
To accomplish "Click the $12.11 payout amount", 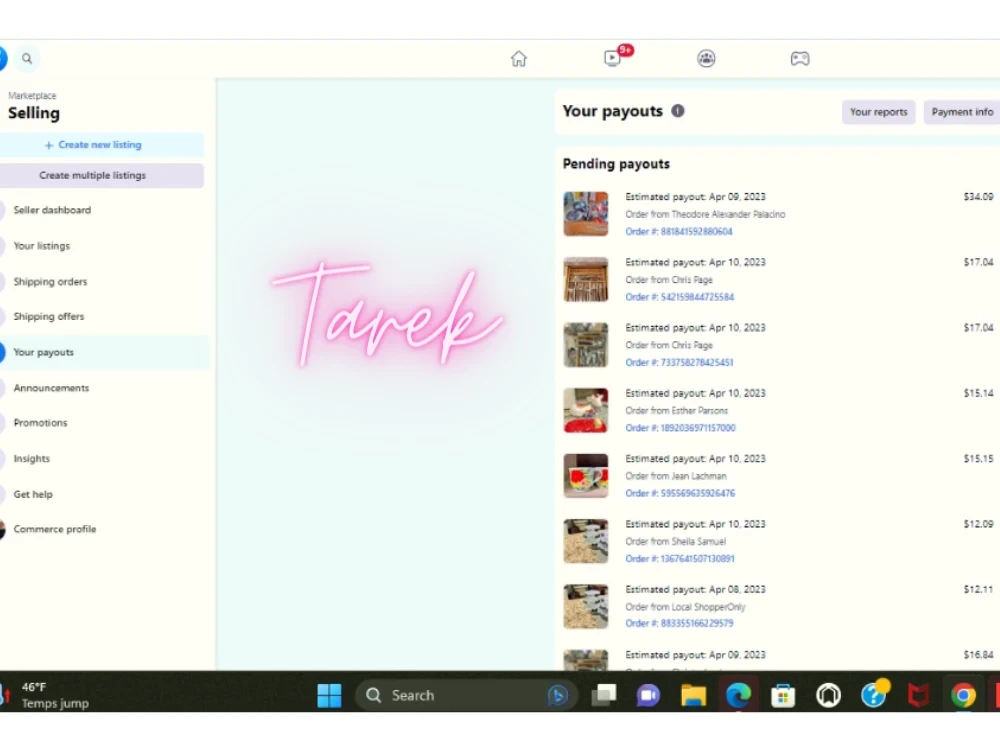I will 978,589.
